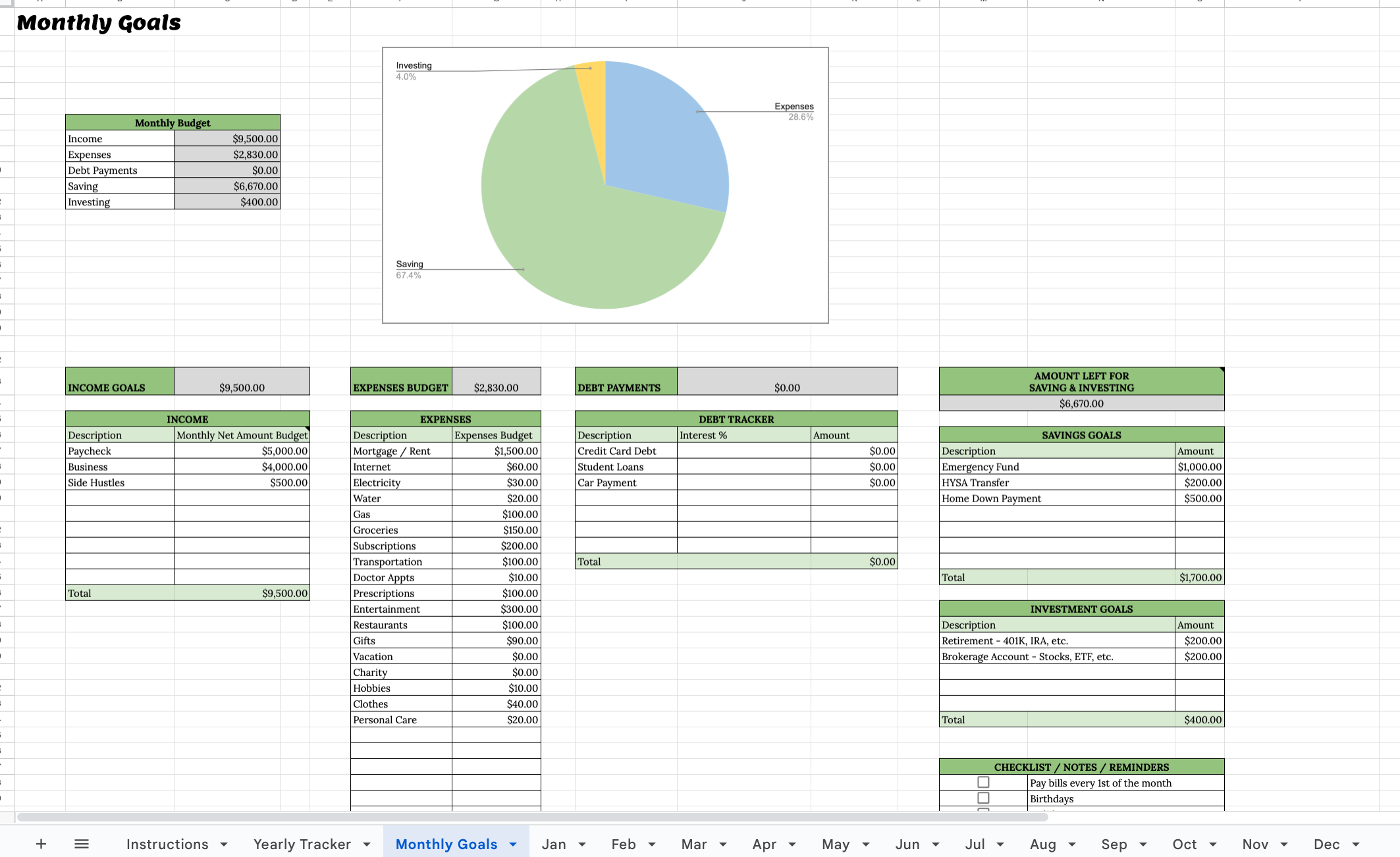Open the May tab dropdown arrow
The width and height of the screenshot is (1400, 857).
(x=866, y=844)
